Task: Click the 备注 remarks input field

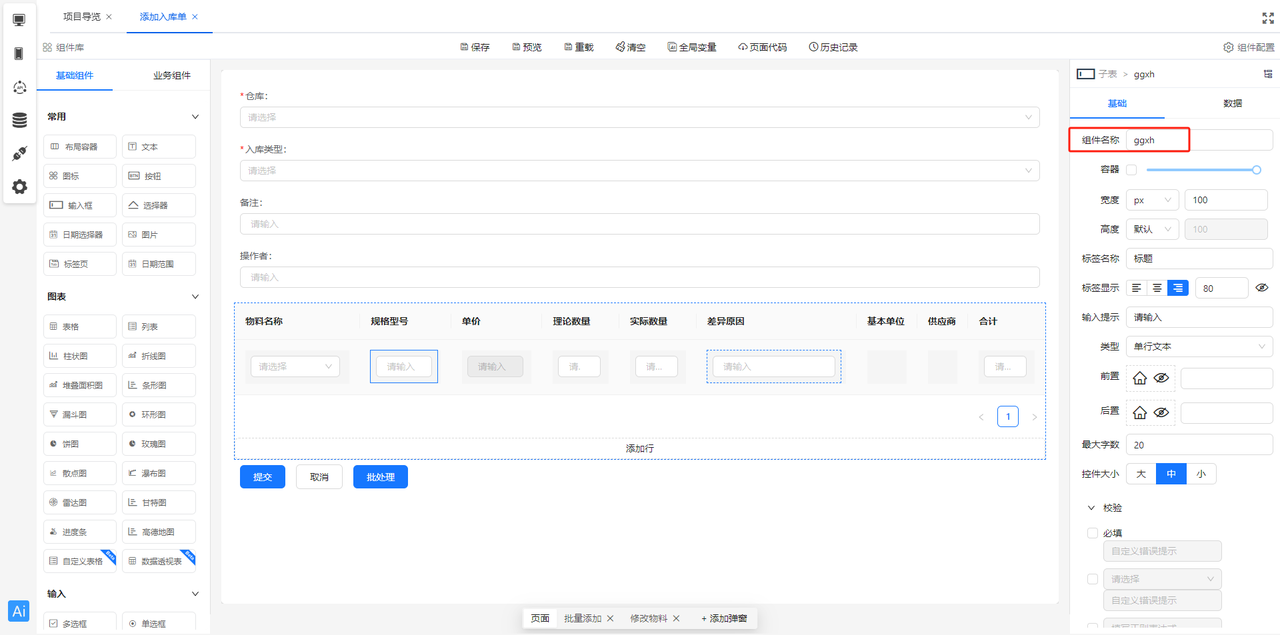Action: (640, 223)
